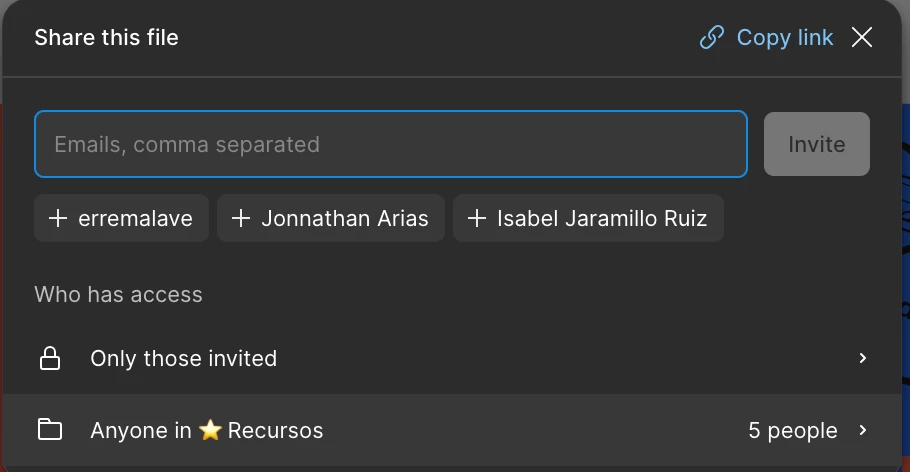Expand chevron on Only those invited row
This screenshot has width=910, height=472.
click(862, 358)
